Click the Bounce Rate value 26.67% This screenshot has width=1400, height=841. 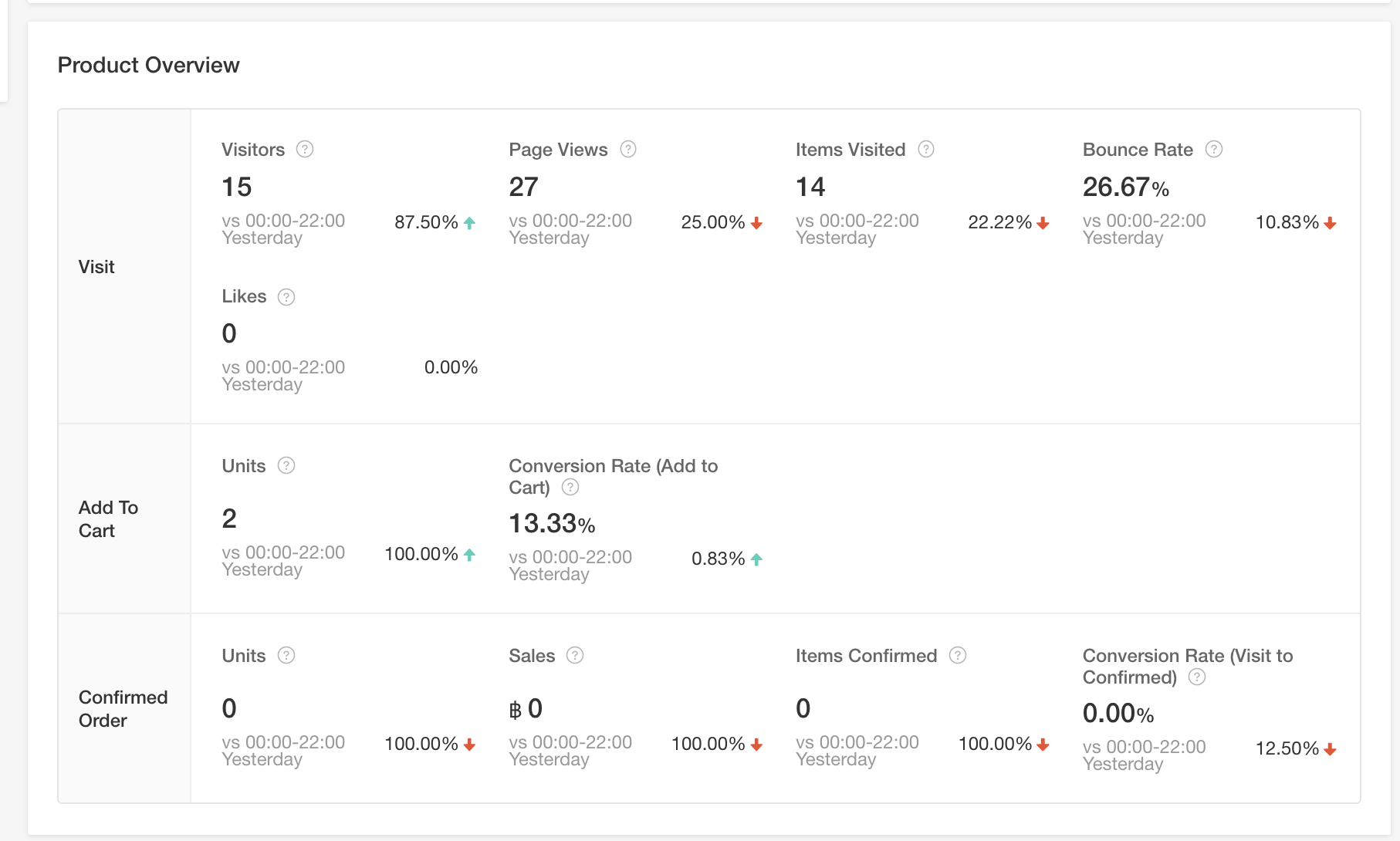[1125, 187]
